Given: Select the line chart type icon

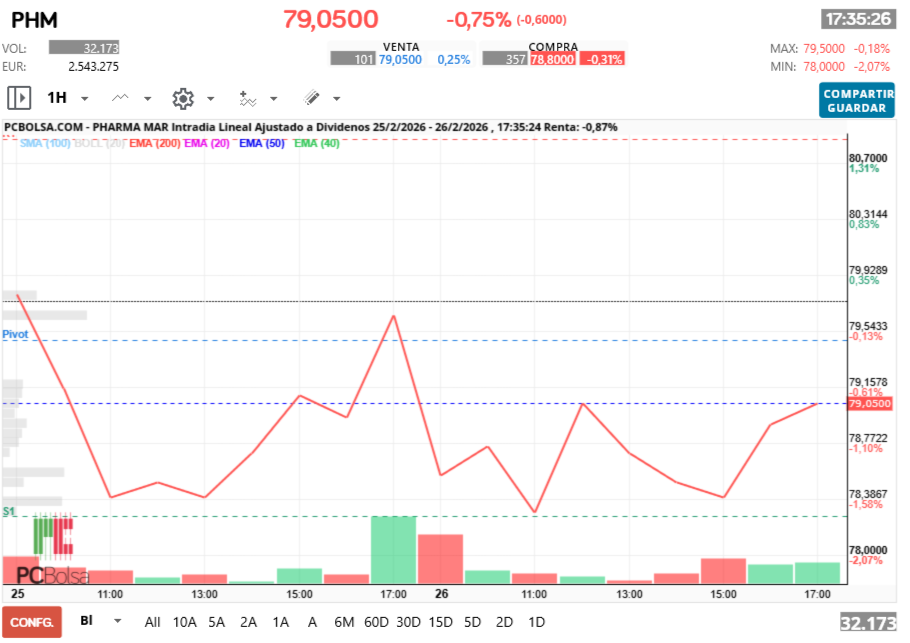Looking at the screenshot, I should click(120, 98).
